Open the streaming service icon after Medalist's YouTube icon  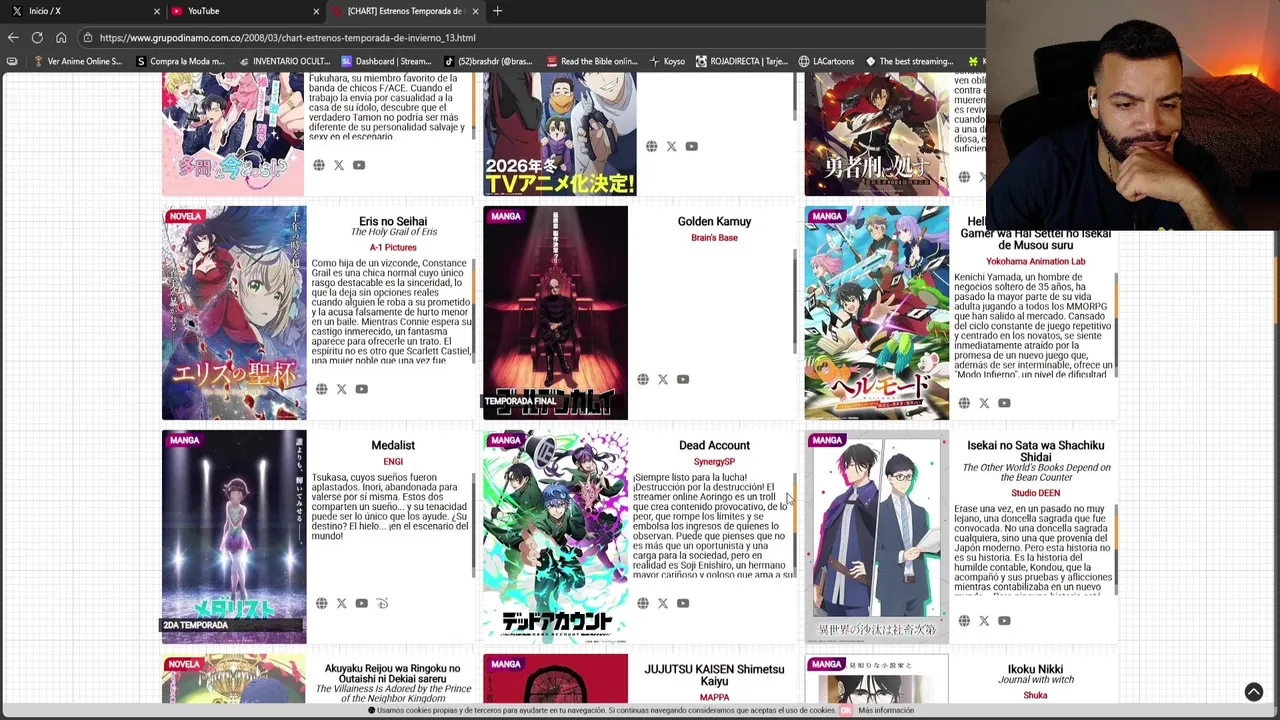(382, 603)
